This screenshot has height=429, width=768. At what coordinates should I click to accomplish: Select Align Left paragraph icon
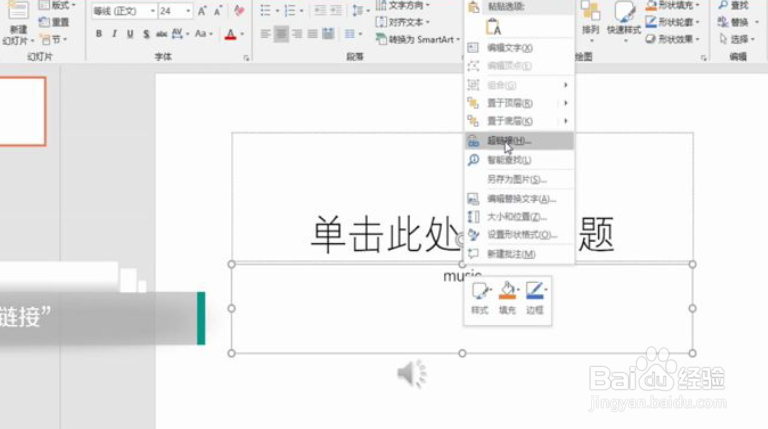(265, 34)
